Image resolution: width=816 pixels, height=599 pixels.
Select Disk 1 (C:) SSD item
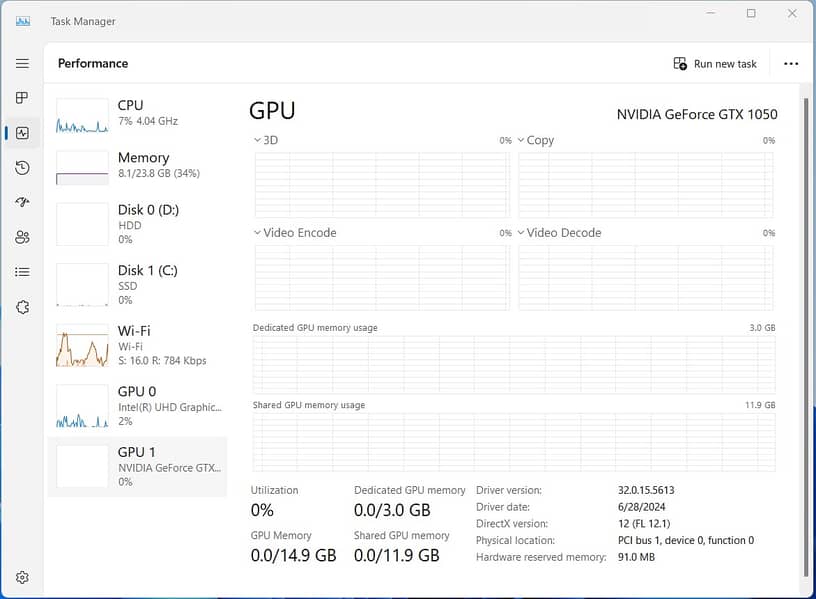(x=138, y=284)
